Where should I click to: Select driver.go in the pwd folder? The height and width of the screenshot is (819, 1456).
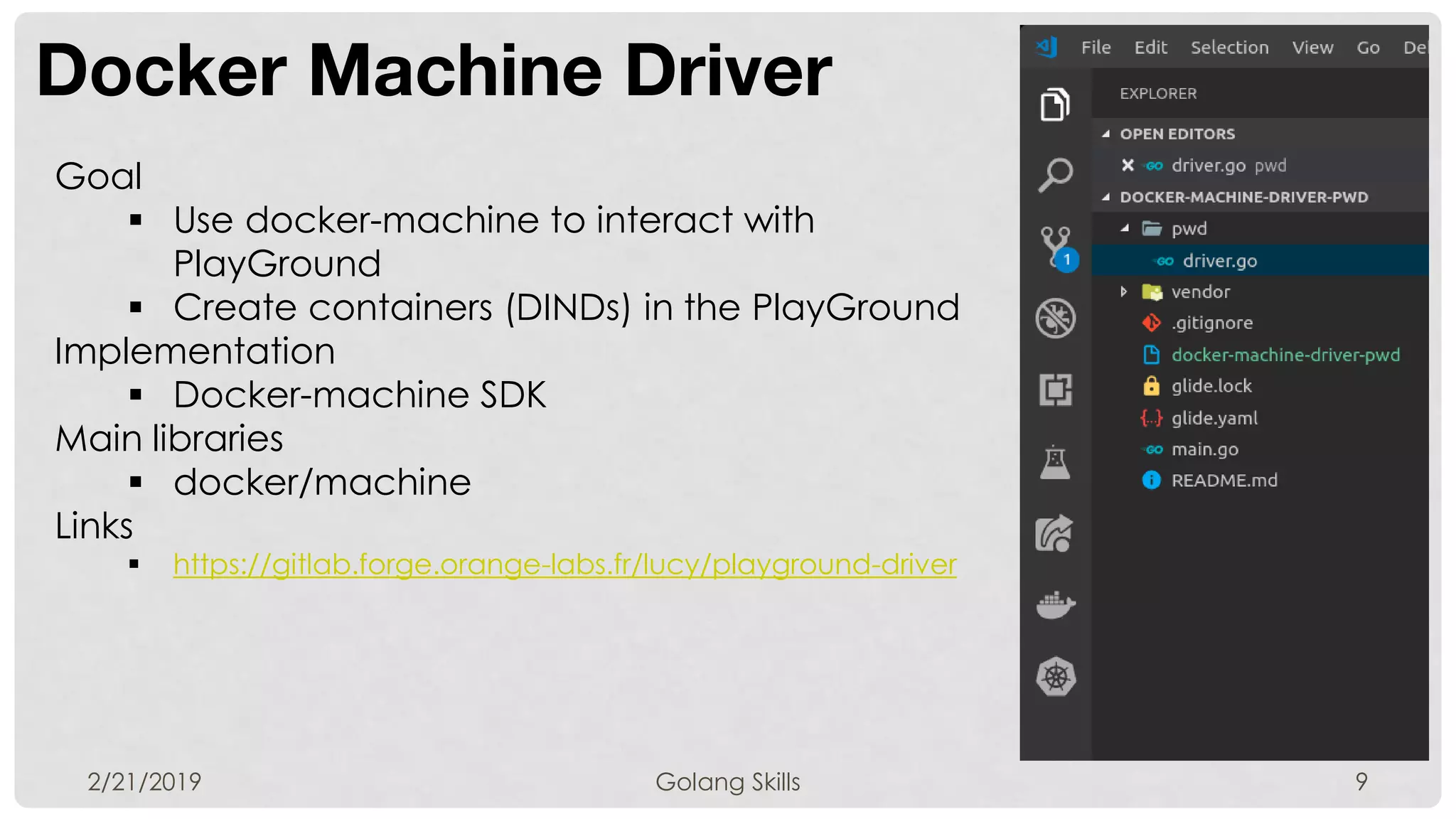pyautogui.click(x=1260, y=260)
